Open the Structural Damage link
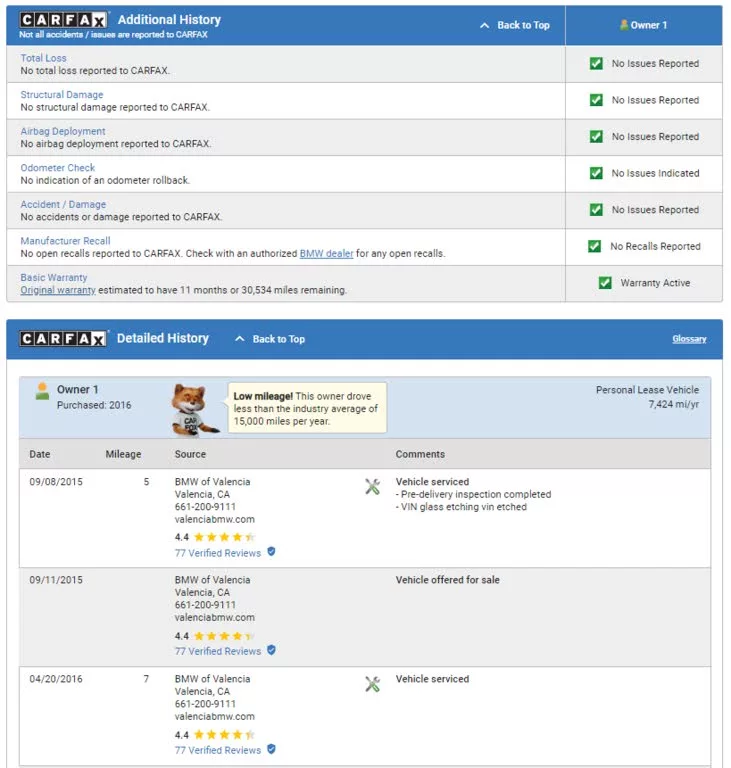 62,95
